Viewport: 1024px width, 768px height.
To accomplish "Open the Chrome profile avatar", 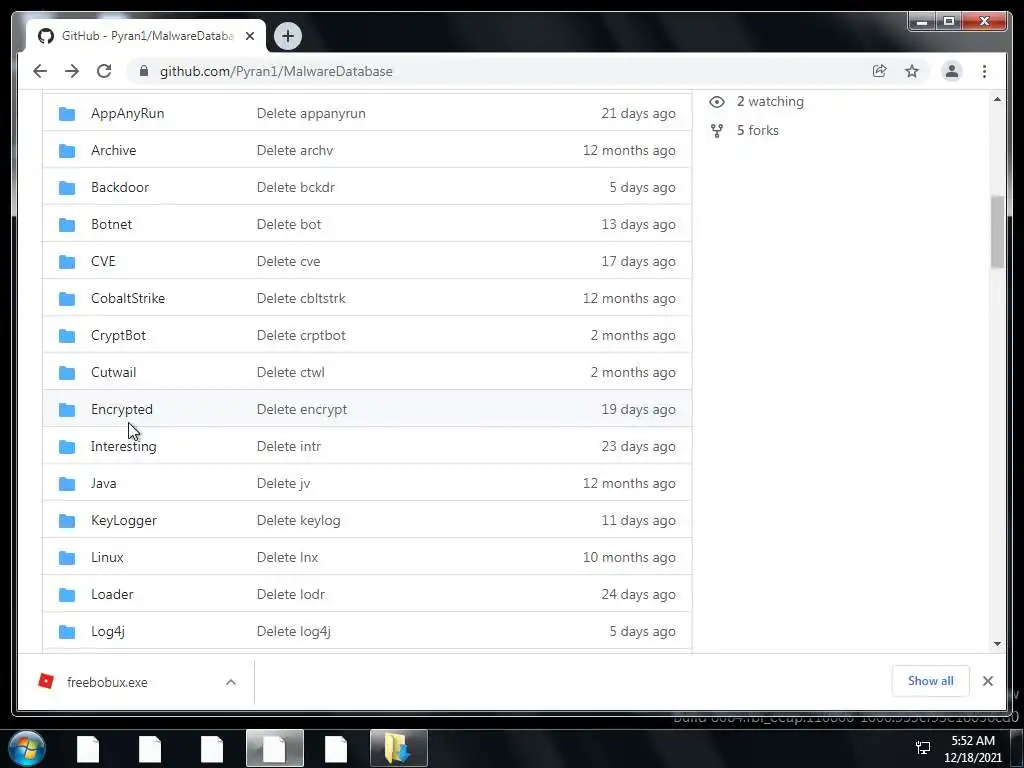I will [x=952, y=71].
